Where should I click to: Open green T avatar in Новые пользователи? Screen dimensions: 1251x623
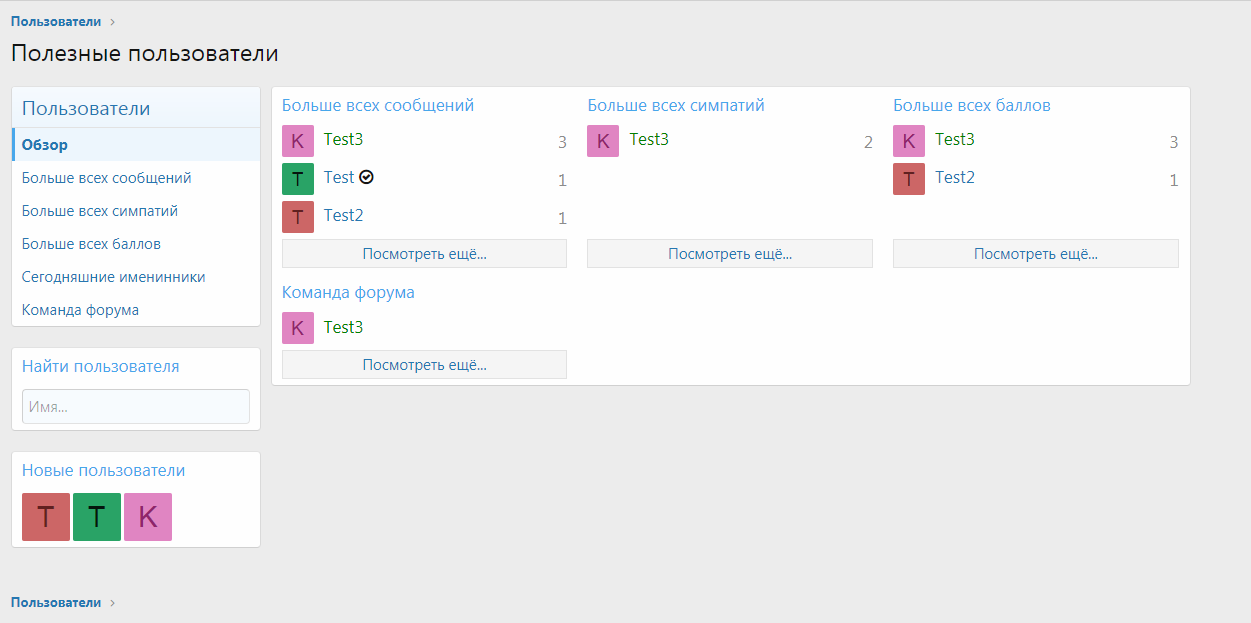[97, 517]
